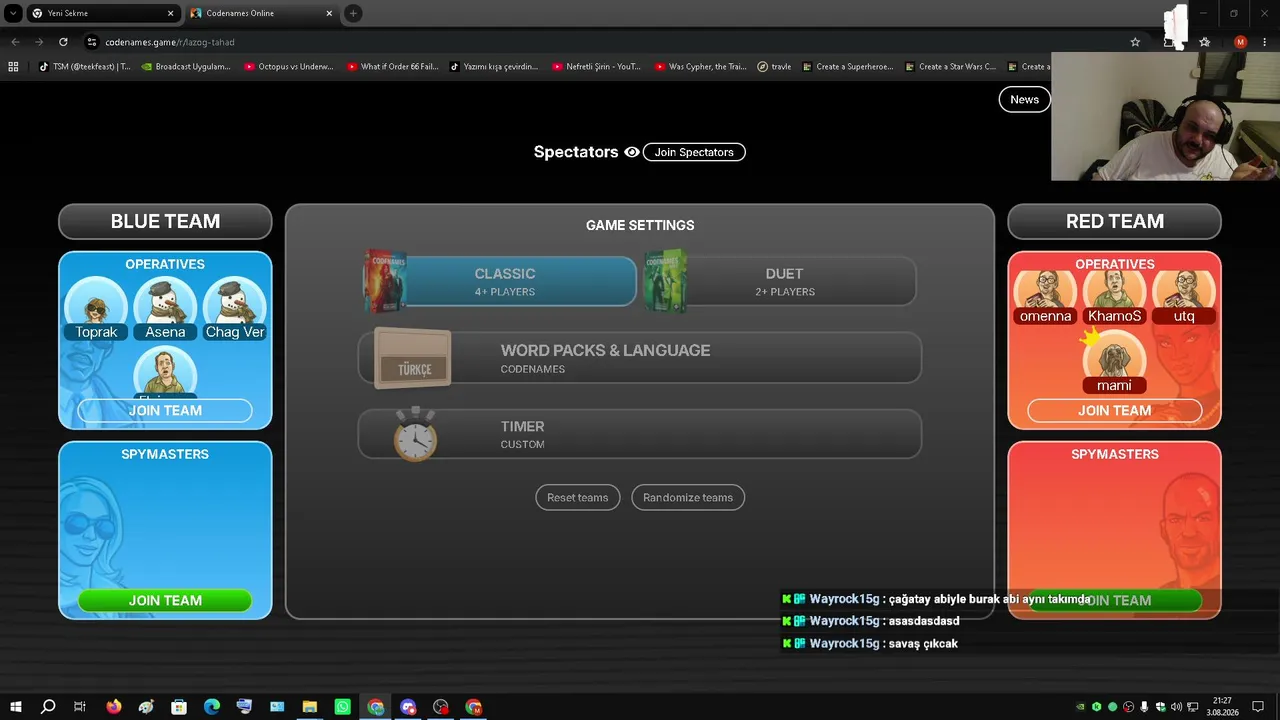
Task: Open the Octopus vs Underwater bookmark
Action: point(288,67)
